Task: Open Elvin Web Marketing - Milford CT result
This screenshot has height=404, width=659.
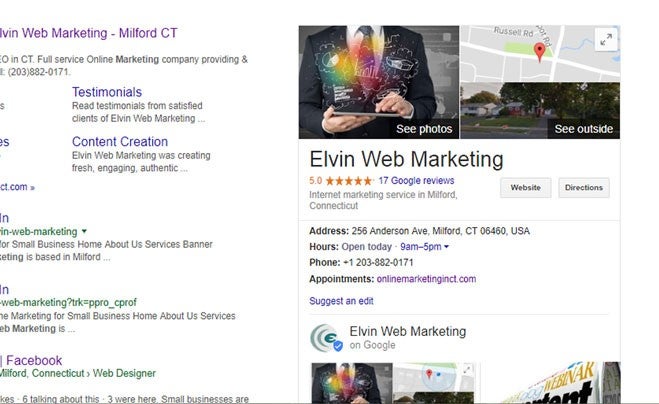Action: [88, 33]
